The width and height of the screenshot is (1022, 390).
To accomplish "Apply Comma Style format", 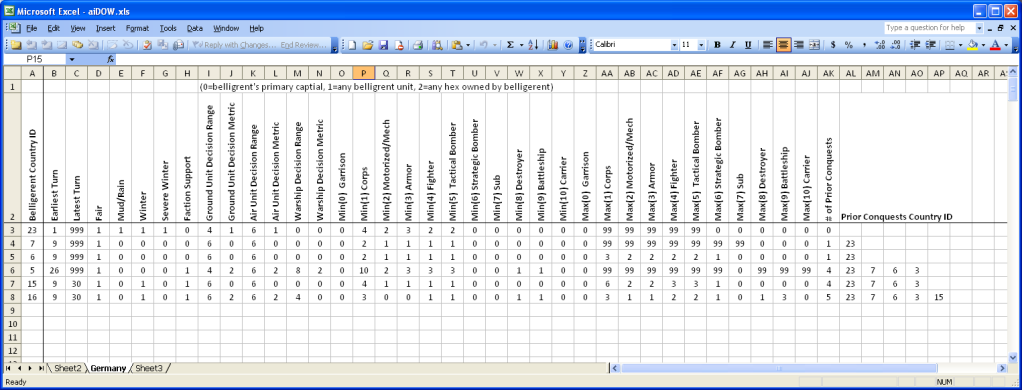I will (864, 45).
